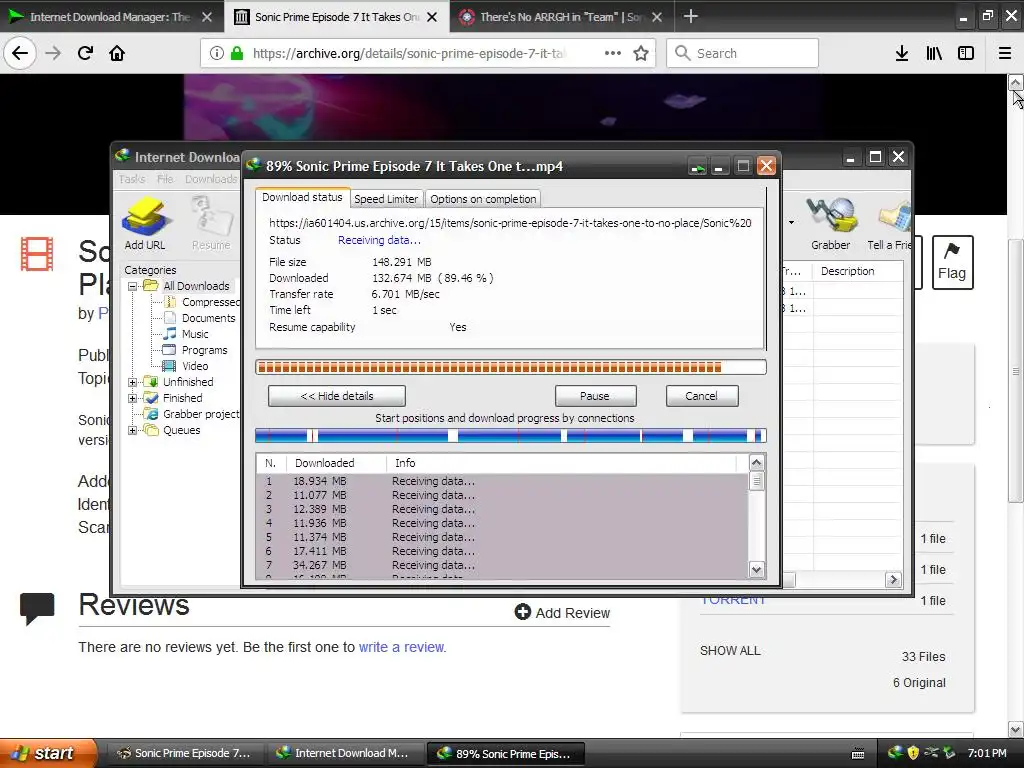This screenshot has height=768, width=1024.
Task: Click in the Firefox Search box
Action: pyautogui.click(x=743, y=53)
